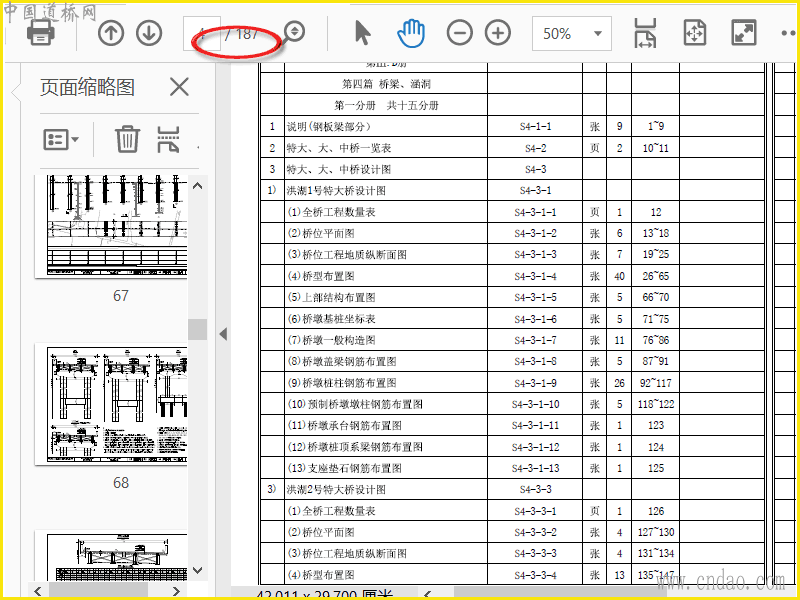Zoom in with plus button
The image size is (800, 600).
[x=498, y=33]
